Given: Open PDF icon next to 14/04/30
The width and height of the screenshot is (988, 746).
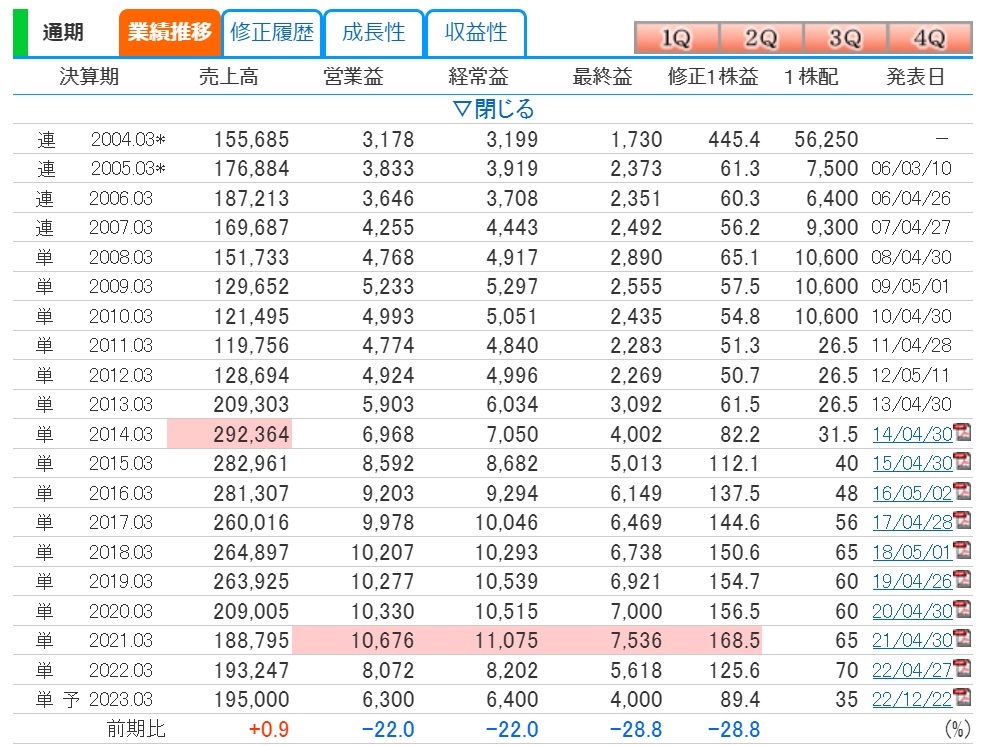Looking at the screenshot, I should [x=962, y=432].
